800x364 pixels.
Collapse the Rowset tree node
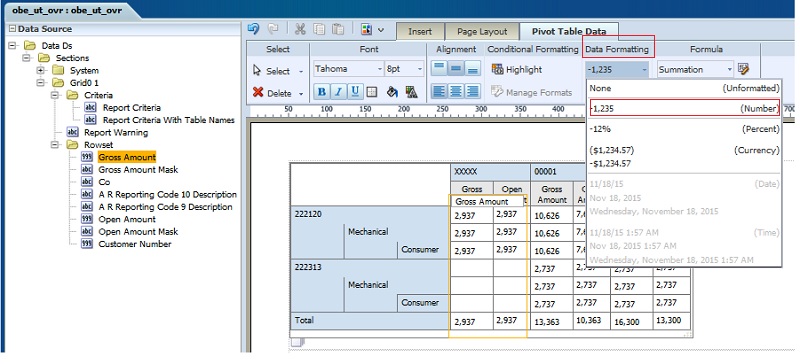pyautogui.click(x=55, y=144)
